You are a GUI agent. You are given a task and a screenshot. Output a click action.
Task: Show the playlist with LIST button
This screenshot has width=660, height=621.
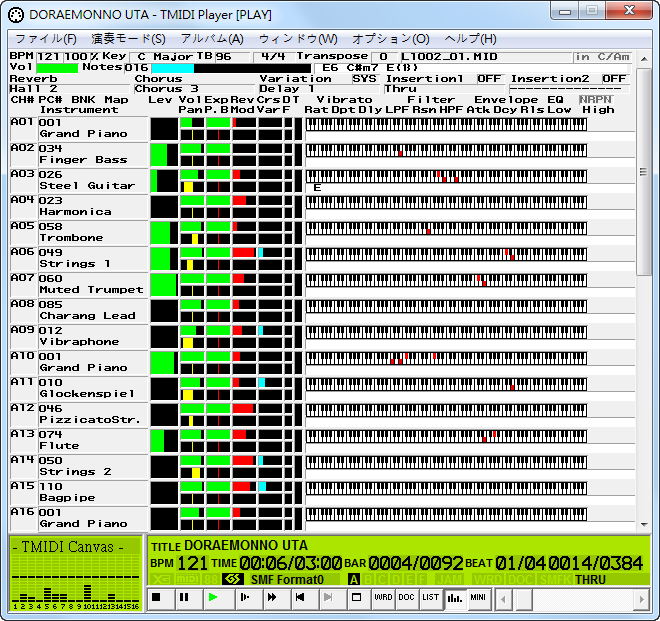coord(431,597)
